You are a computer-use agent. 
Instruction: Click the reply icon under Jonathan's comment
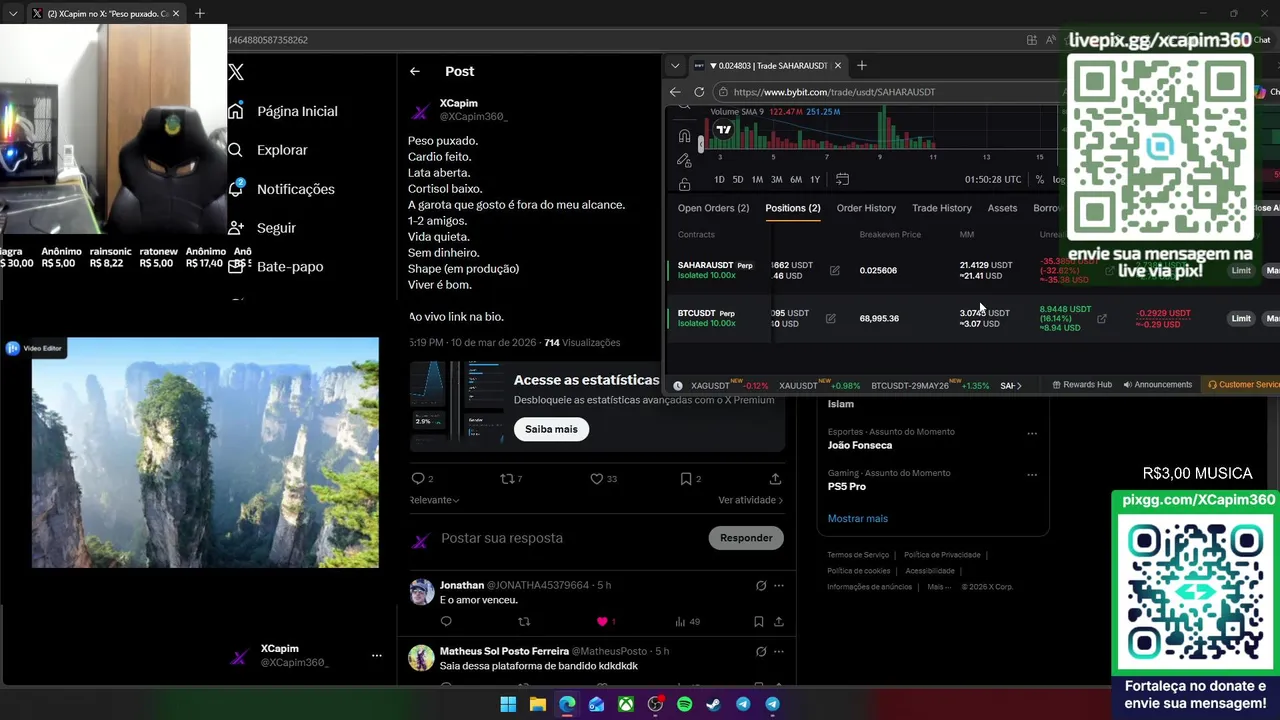[446, 622]
